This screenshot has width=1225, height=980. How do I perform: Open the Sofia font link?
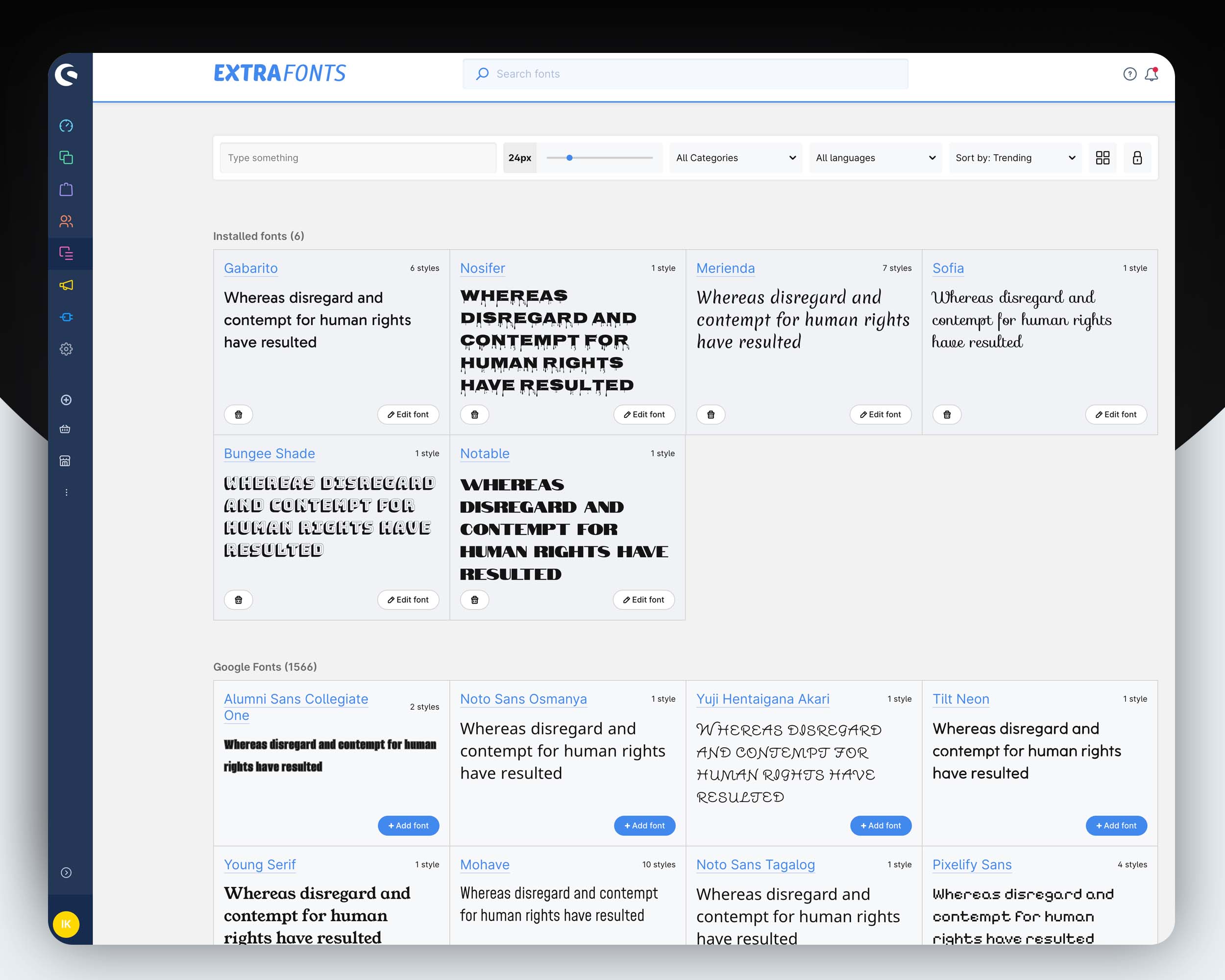click(x=948, y=268)
